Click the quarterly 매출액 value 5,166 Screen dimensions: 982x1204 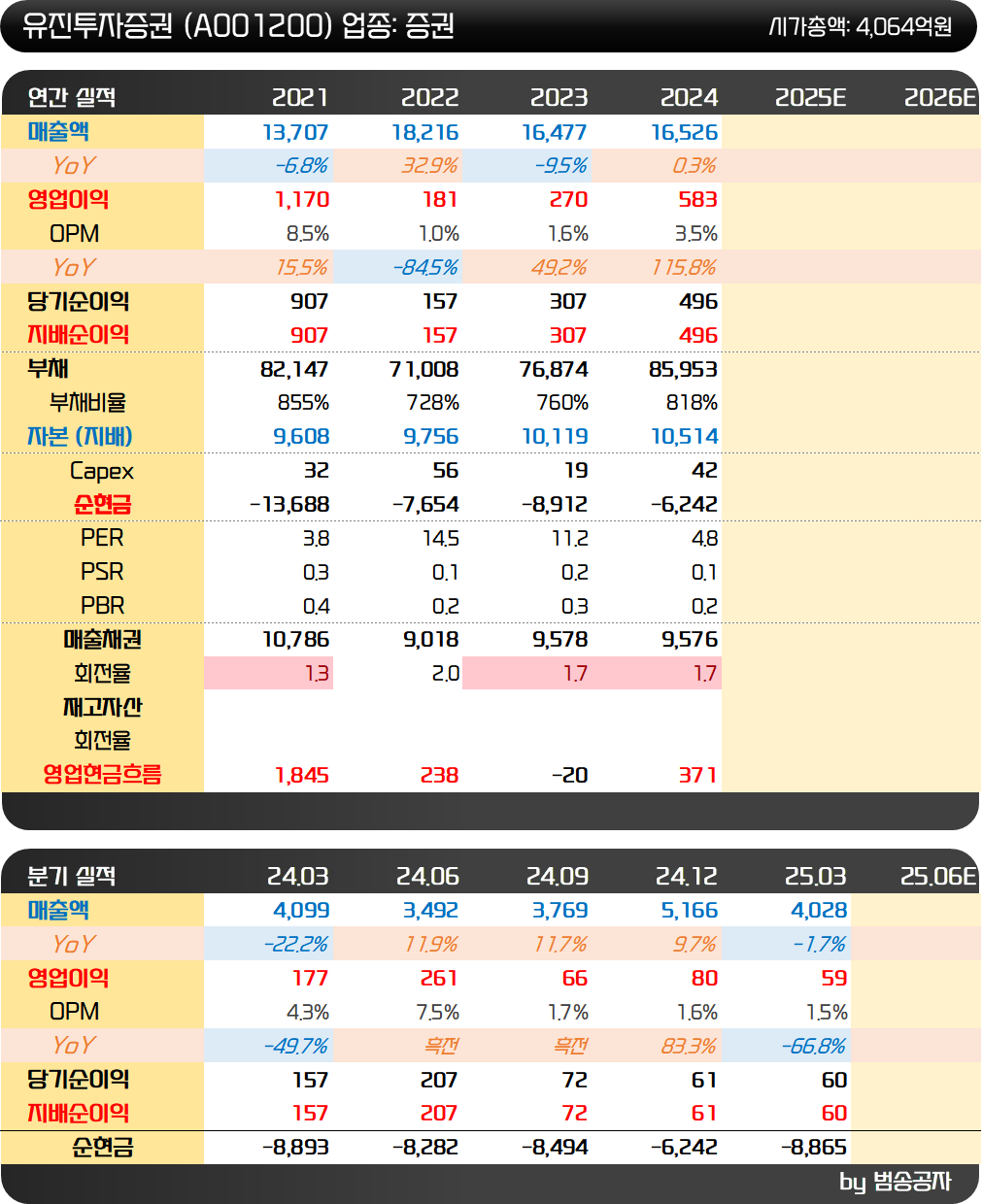[x=690, y=910]
